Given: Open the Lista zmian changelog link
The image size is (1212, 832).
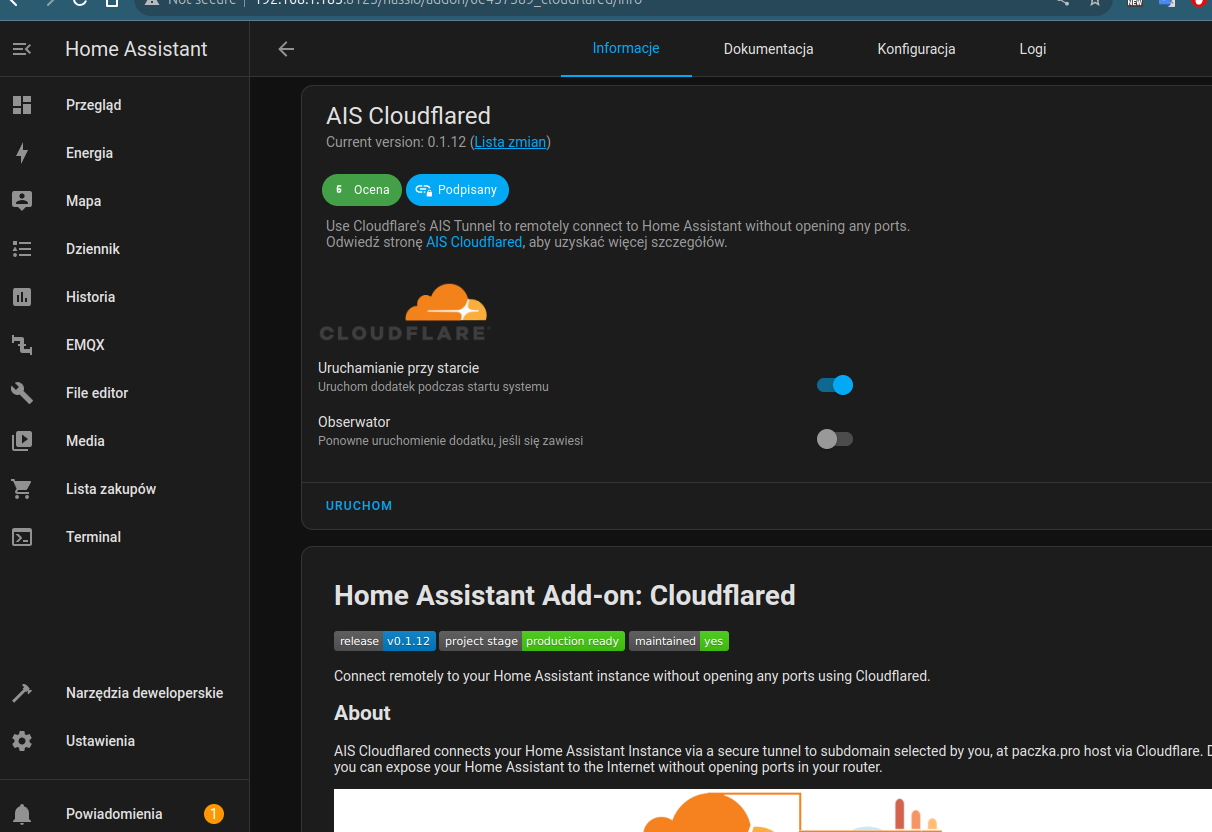Looking at the screenshot, I should click(x=510, y=142).
